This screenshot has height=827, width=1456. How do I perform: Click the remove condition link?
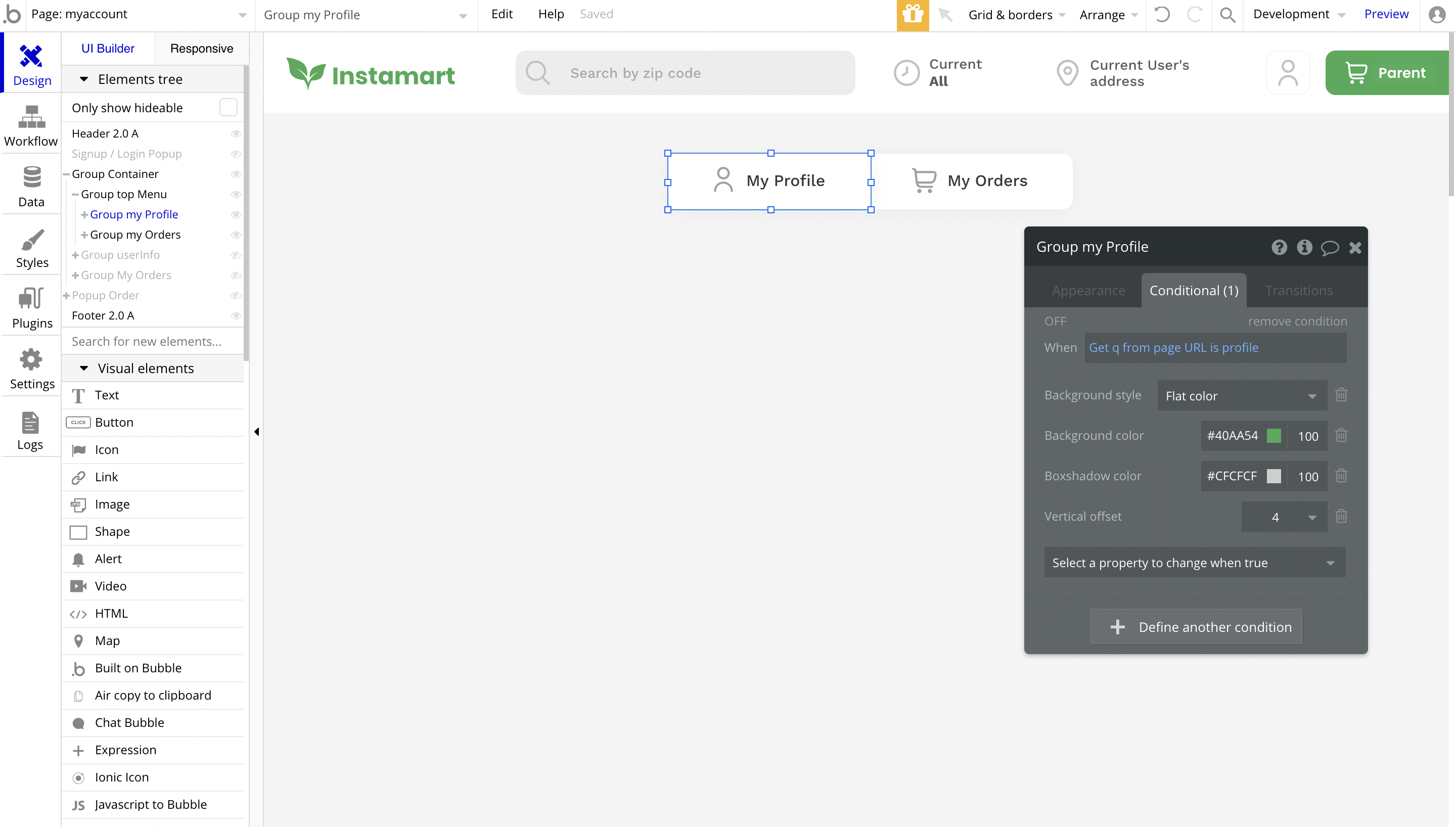pos(1297,321)
